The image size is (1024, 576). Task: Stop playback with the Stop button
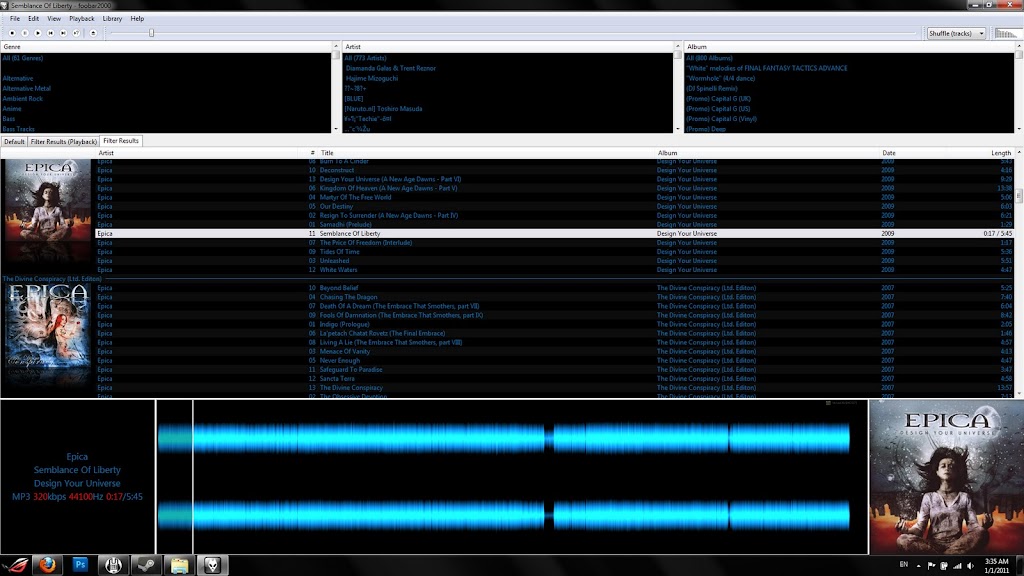12,33
